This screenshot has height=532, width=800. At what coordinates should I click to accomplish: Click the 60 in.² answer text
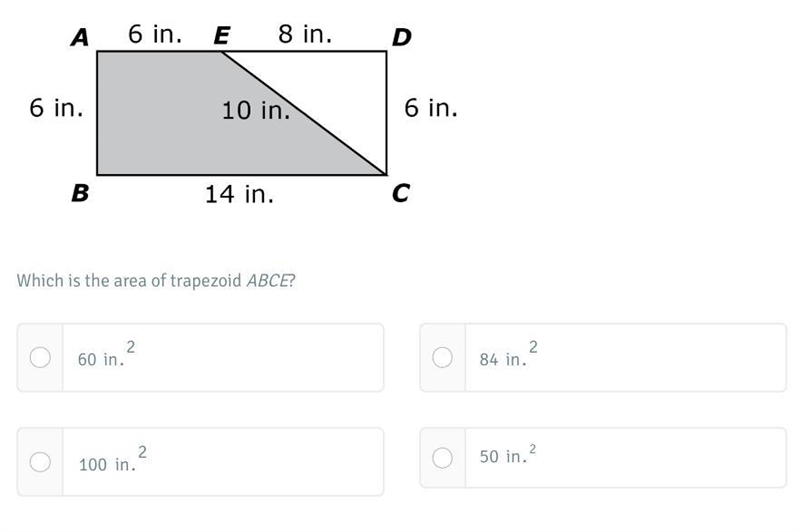tap(106, 354)
